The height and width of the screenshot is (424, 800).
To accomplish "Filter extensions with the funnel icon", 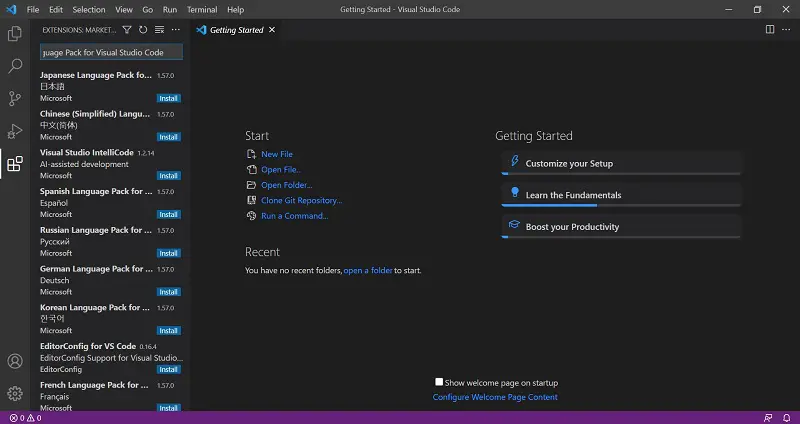I will click(127, 30).
